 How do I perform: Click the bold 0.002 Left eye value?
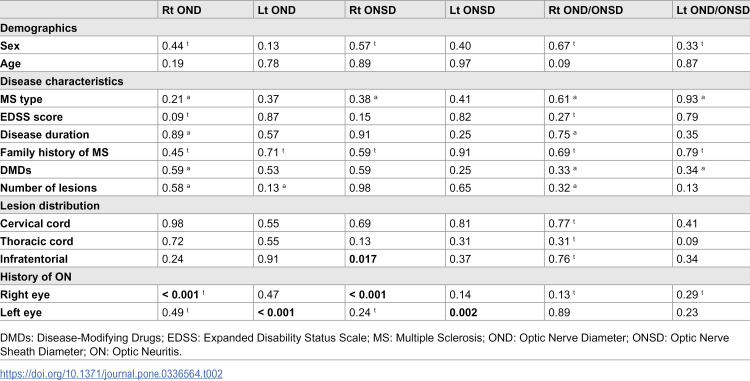pyautogui.click(x=463, y=313)
